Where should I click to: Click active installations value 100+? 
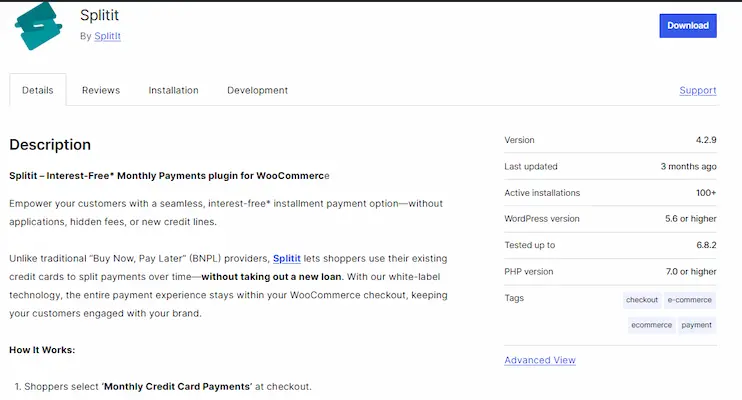coord(706,193)
